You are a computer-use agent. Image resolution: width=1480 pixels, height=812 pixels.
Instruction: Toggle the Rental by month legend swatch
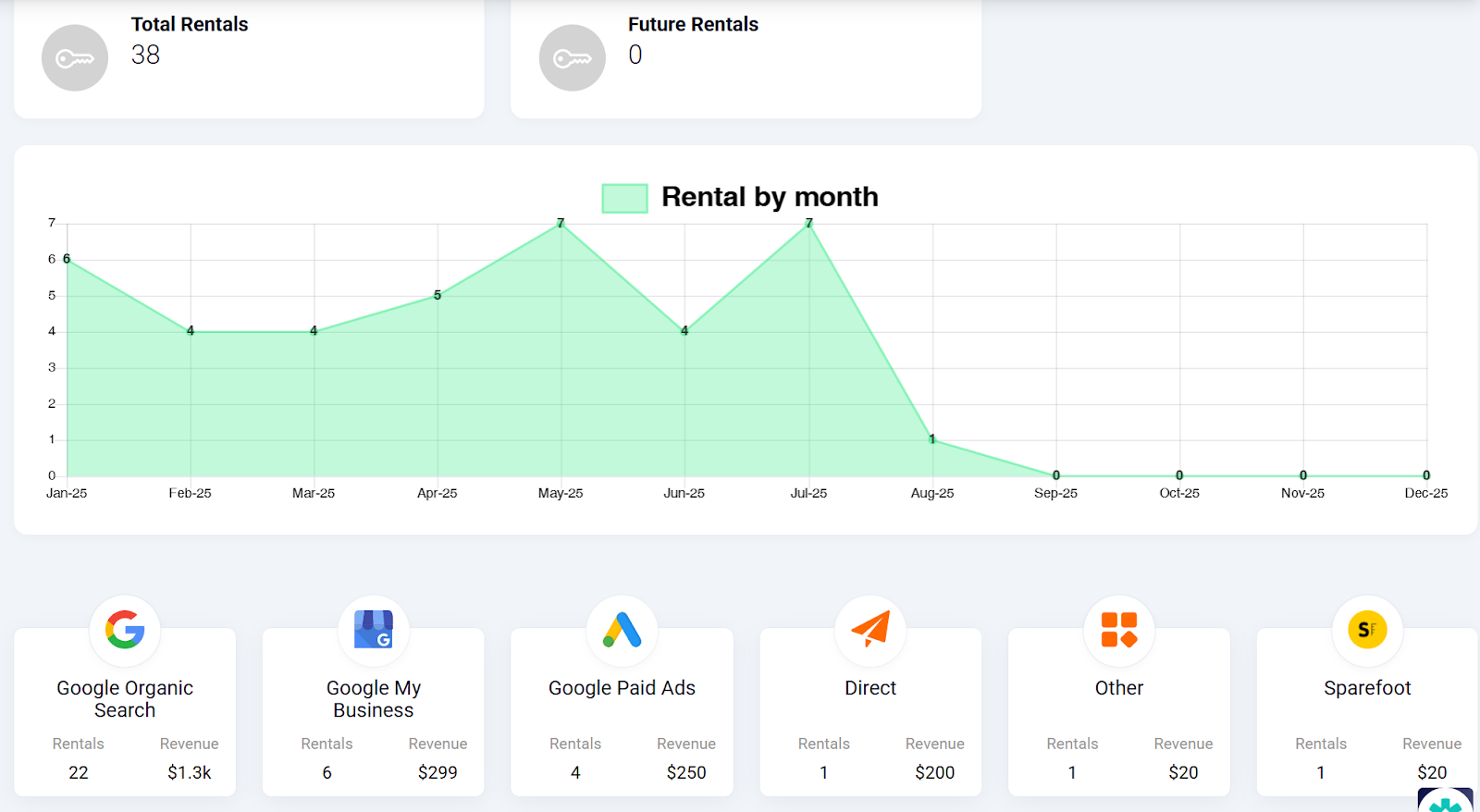(624, 198)
